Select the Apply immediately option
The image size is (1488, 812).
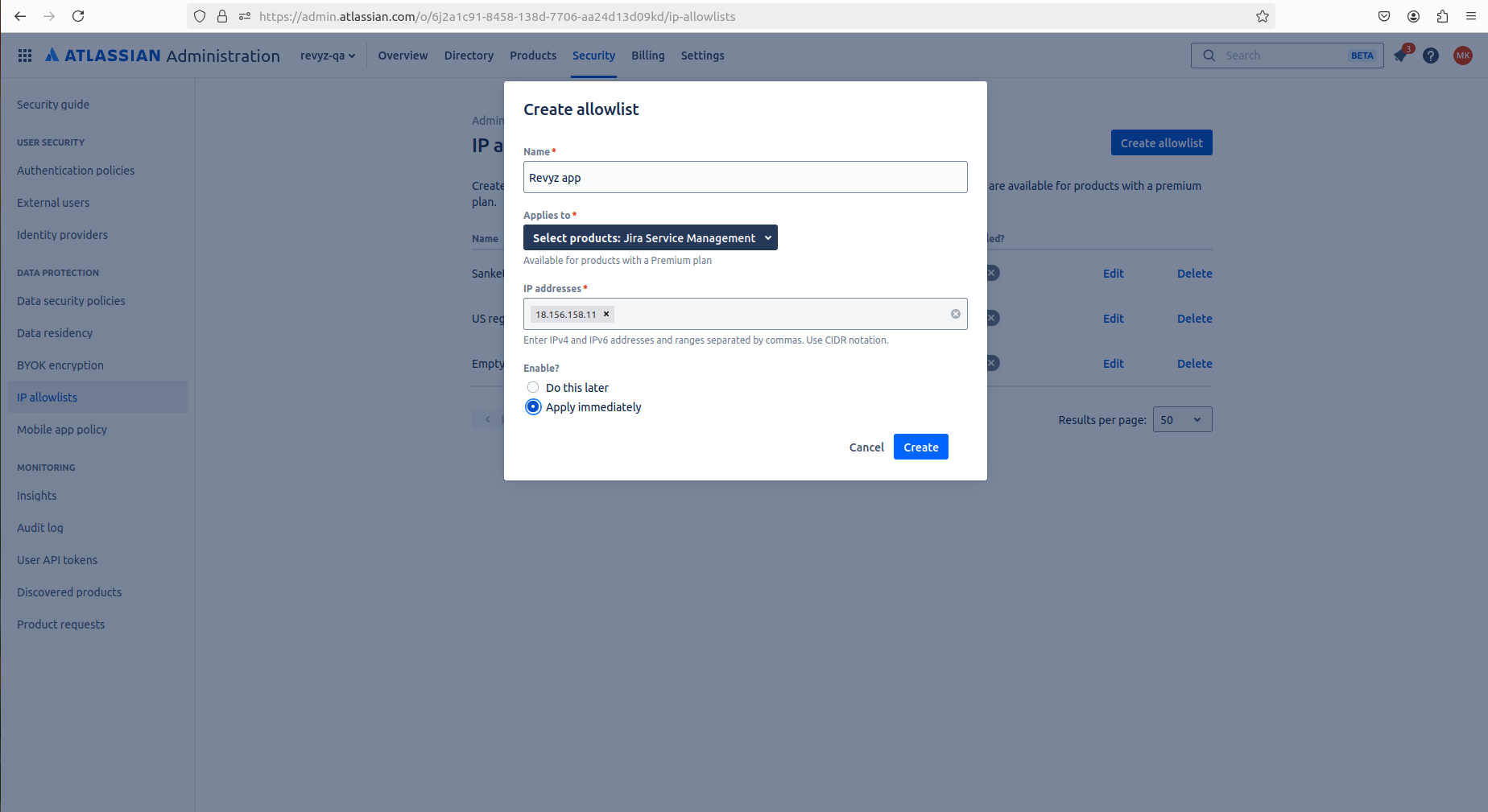coord(533,406)
